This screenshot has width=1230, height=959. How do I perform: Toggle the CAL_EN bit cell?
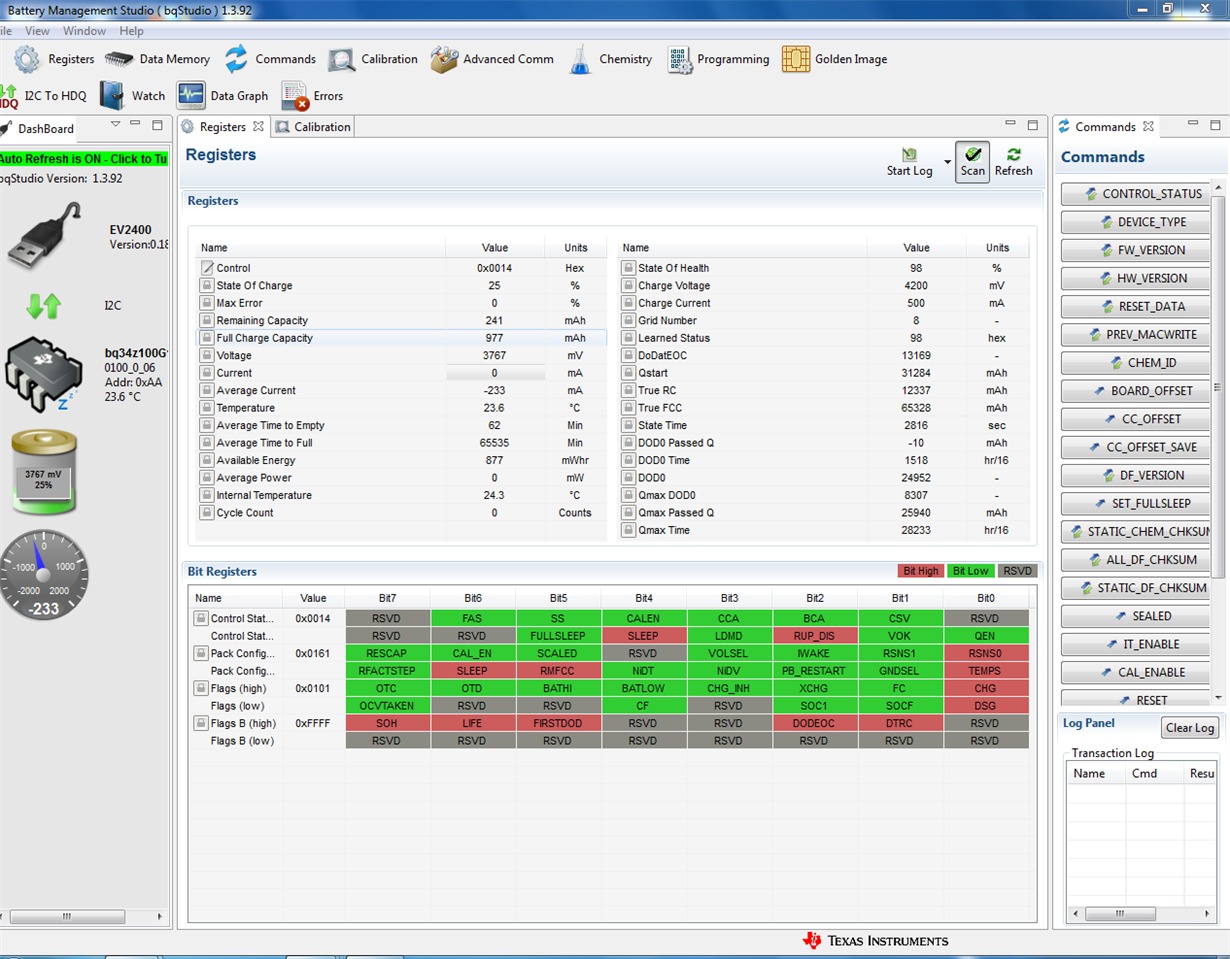(473, 653)
